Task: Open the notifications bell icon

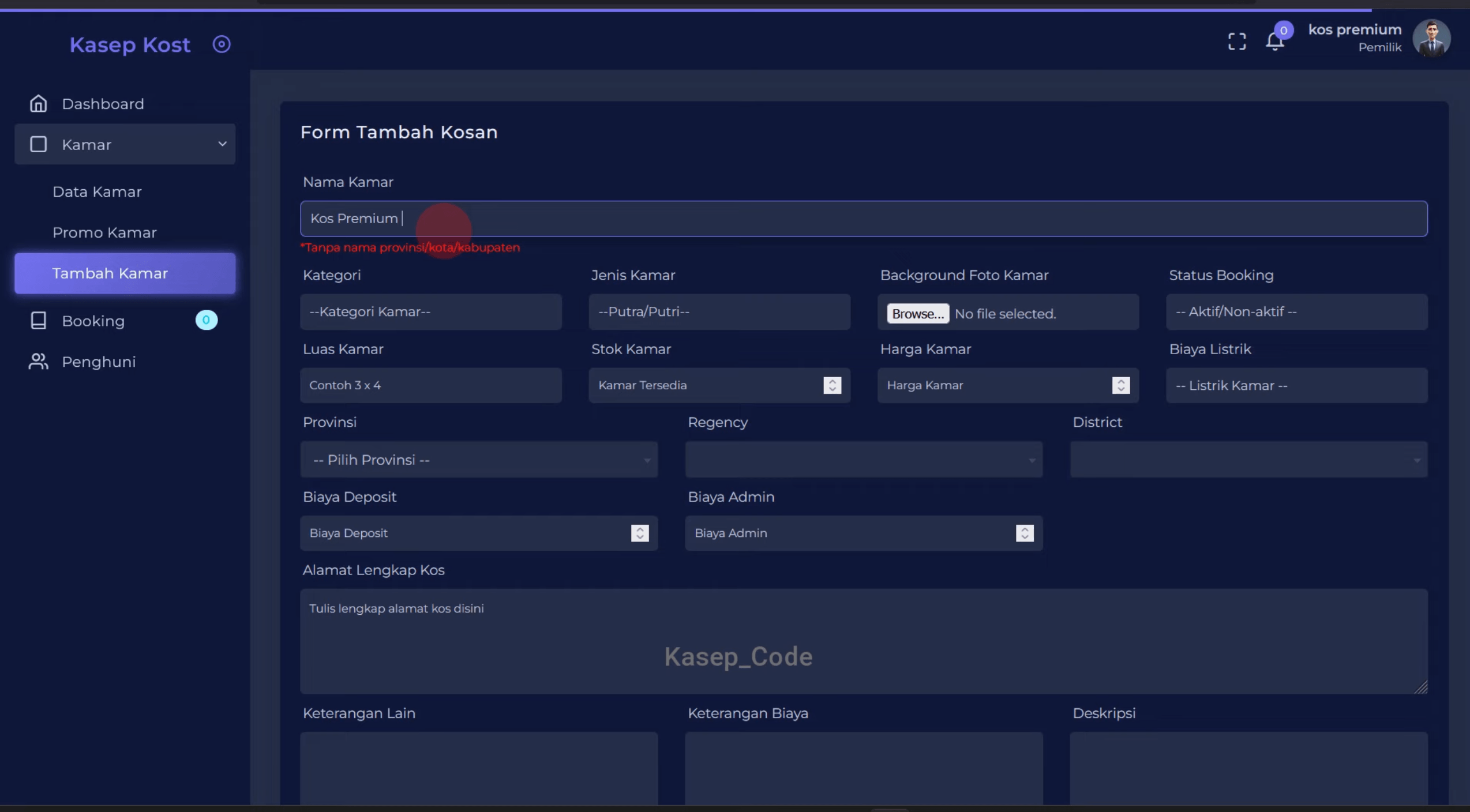Action: coord(1275,42)
